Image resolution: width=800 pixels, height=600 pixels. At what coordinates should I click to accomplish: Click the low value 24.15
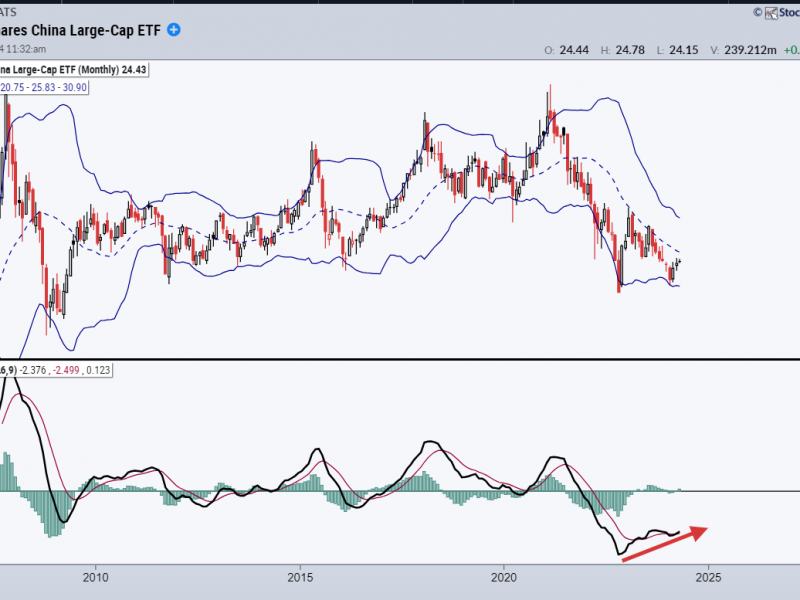click(684, 50)
